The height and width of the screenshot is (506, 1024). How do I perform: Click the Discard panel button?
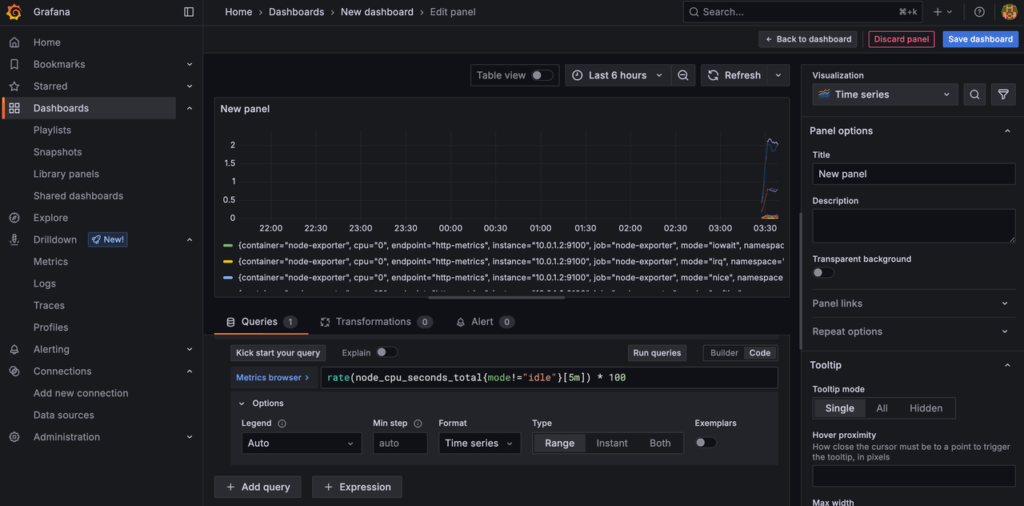[901, 39]
